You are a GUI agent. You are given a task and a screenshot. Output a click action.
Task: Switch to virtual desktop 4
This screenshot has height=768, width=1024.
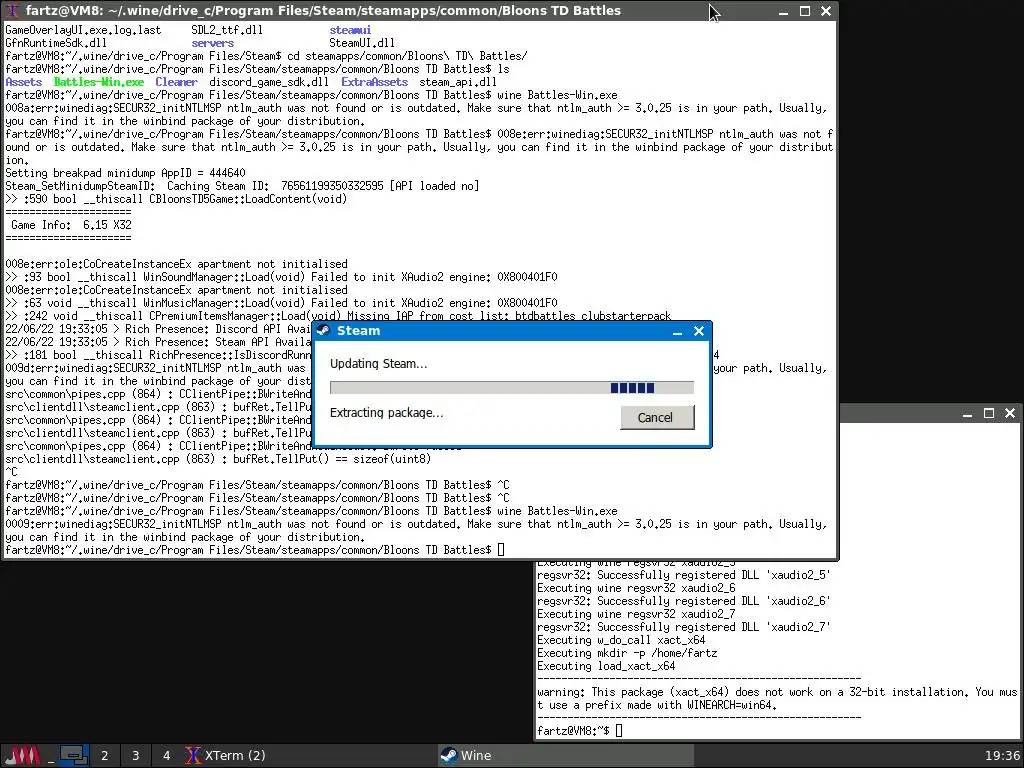point(166,756)
